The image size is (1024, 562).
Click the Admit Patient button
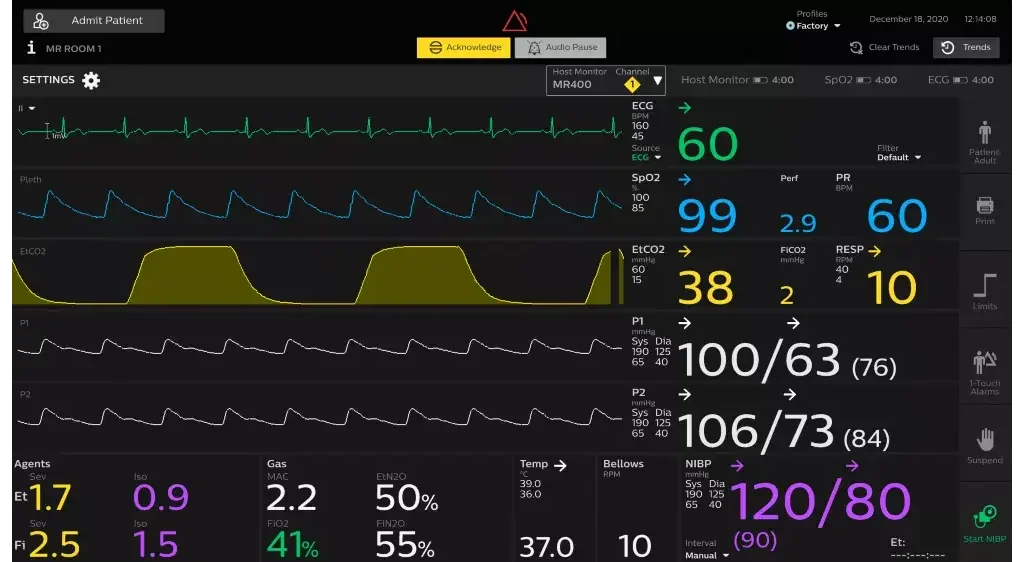pos(94,21)
